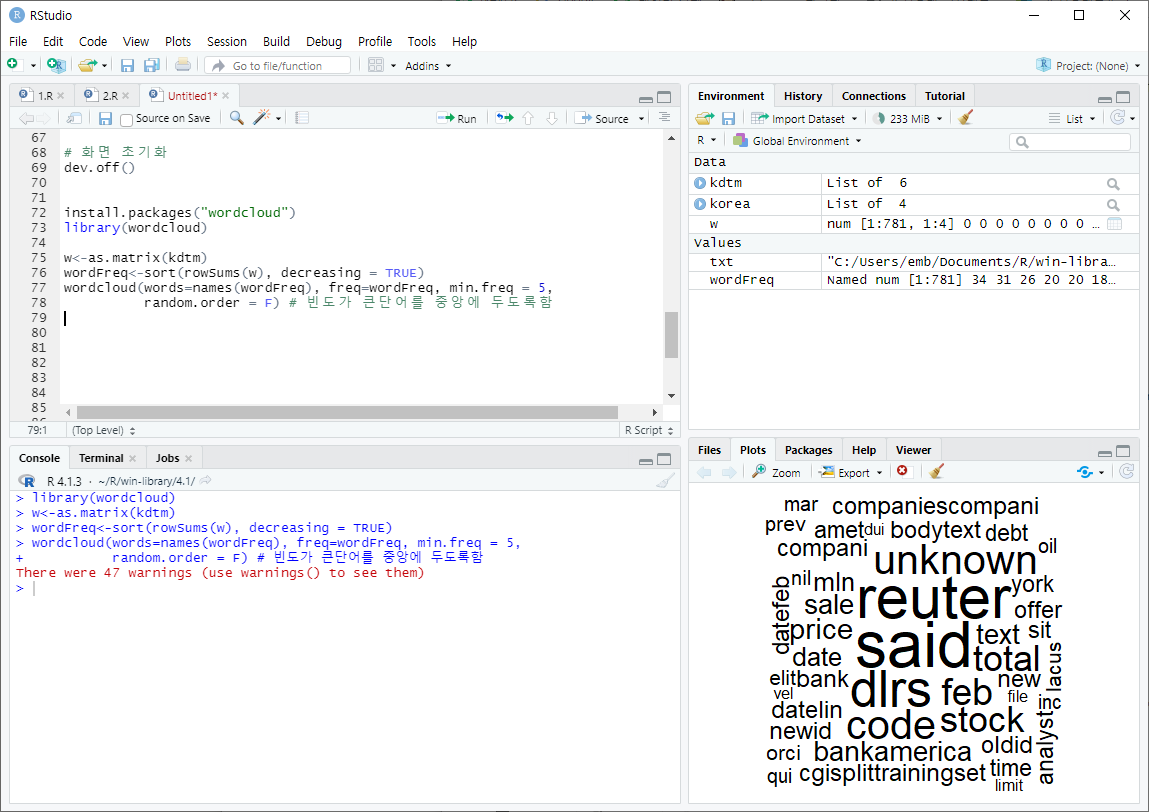
Task: Clear console broom icon
Action: coord(665,481)
